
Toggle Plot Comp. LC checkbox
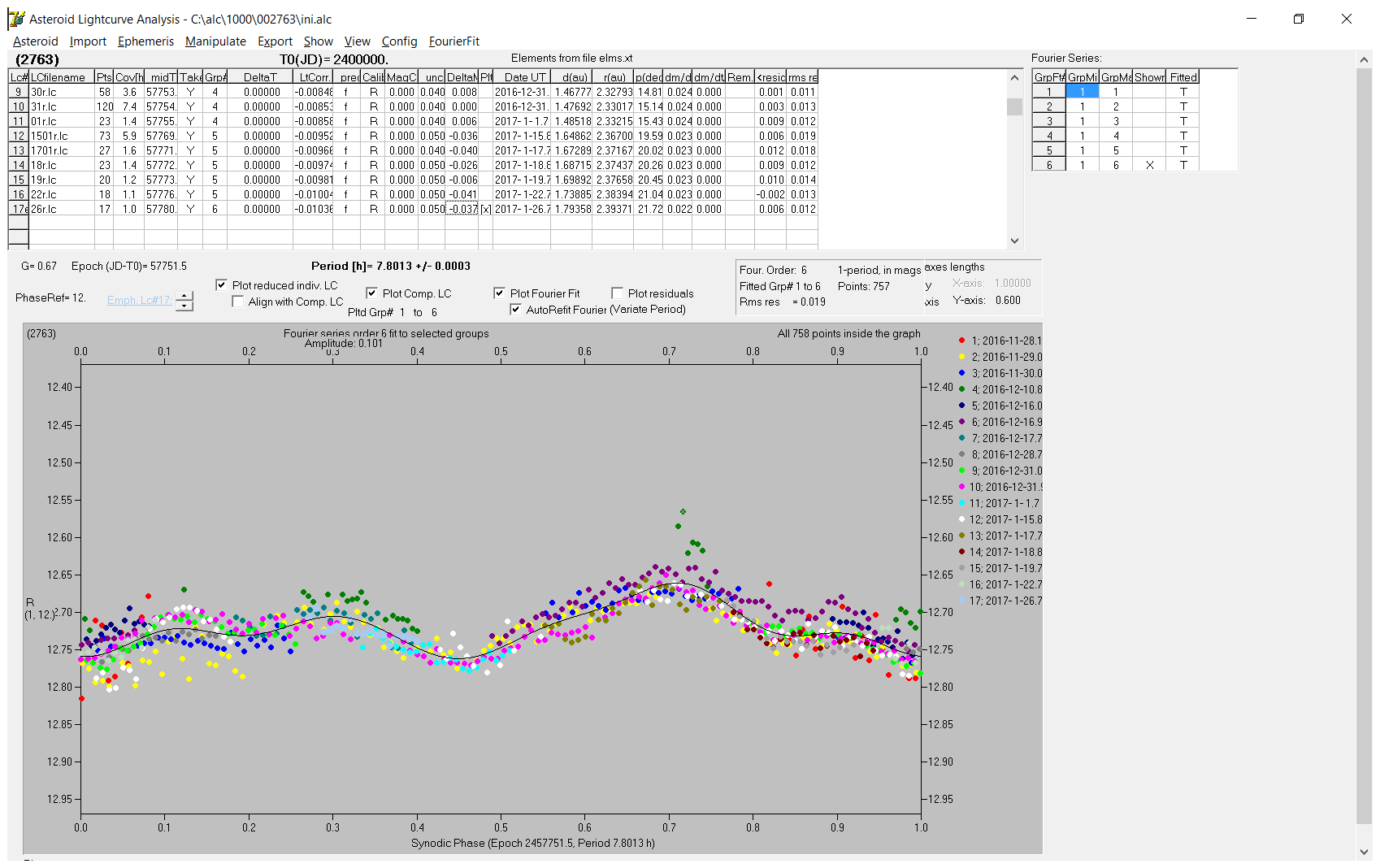point(371,293)
